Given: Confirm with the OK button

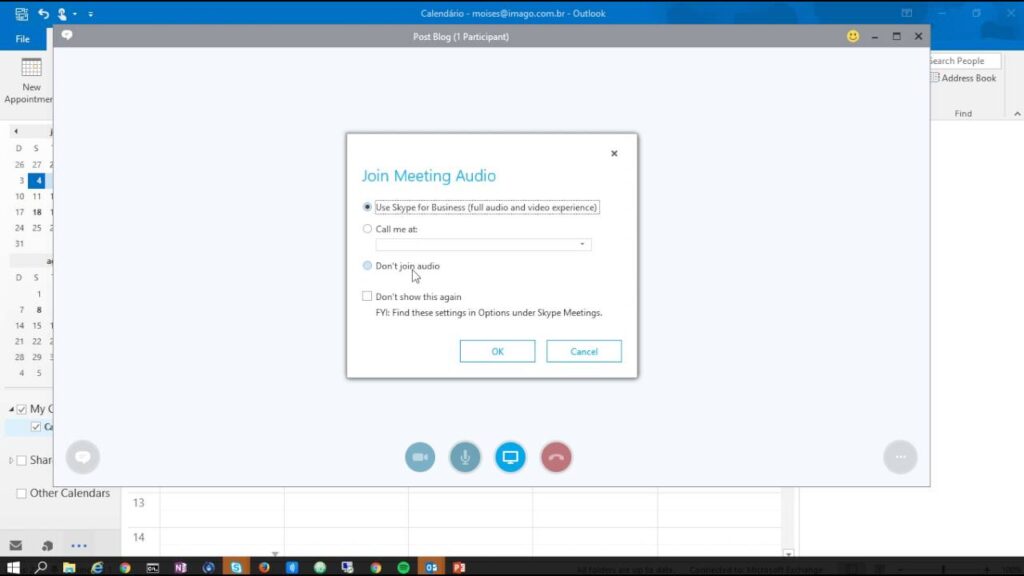Looking at the screenshot, I should tap(497, 351).
